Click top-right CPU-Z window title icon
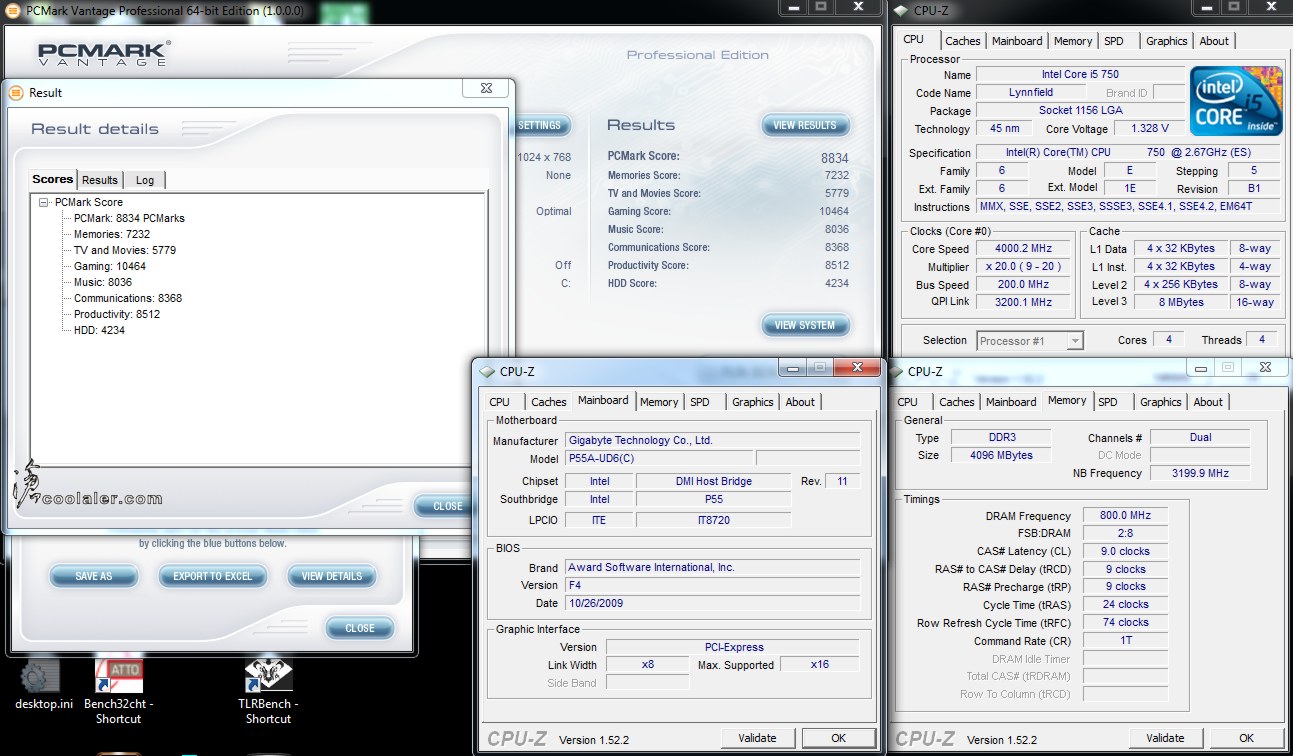 pos(901,11)
